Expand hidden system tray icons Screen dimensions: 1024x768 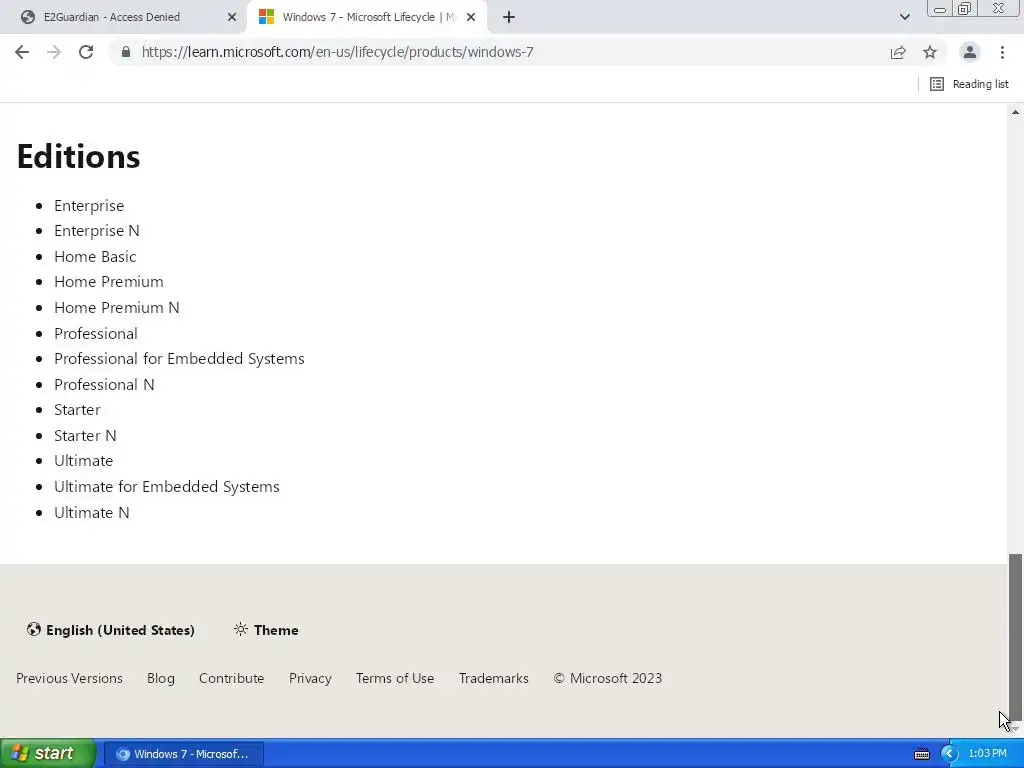[948, 754]
